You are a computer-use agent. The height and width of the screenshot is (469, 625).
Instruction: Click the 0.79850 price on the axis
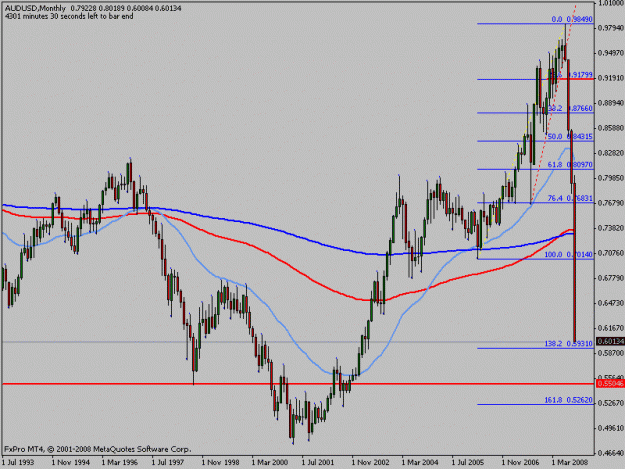tap(611, 178)
